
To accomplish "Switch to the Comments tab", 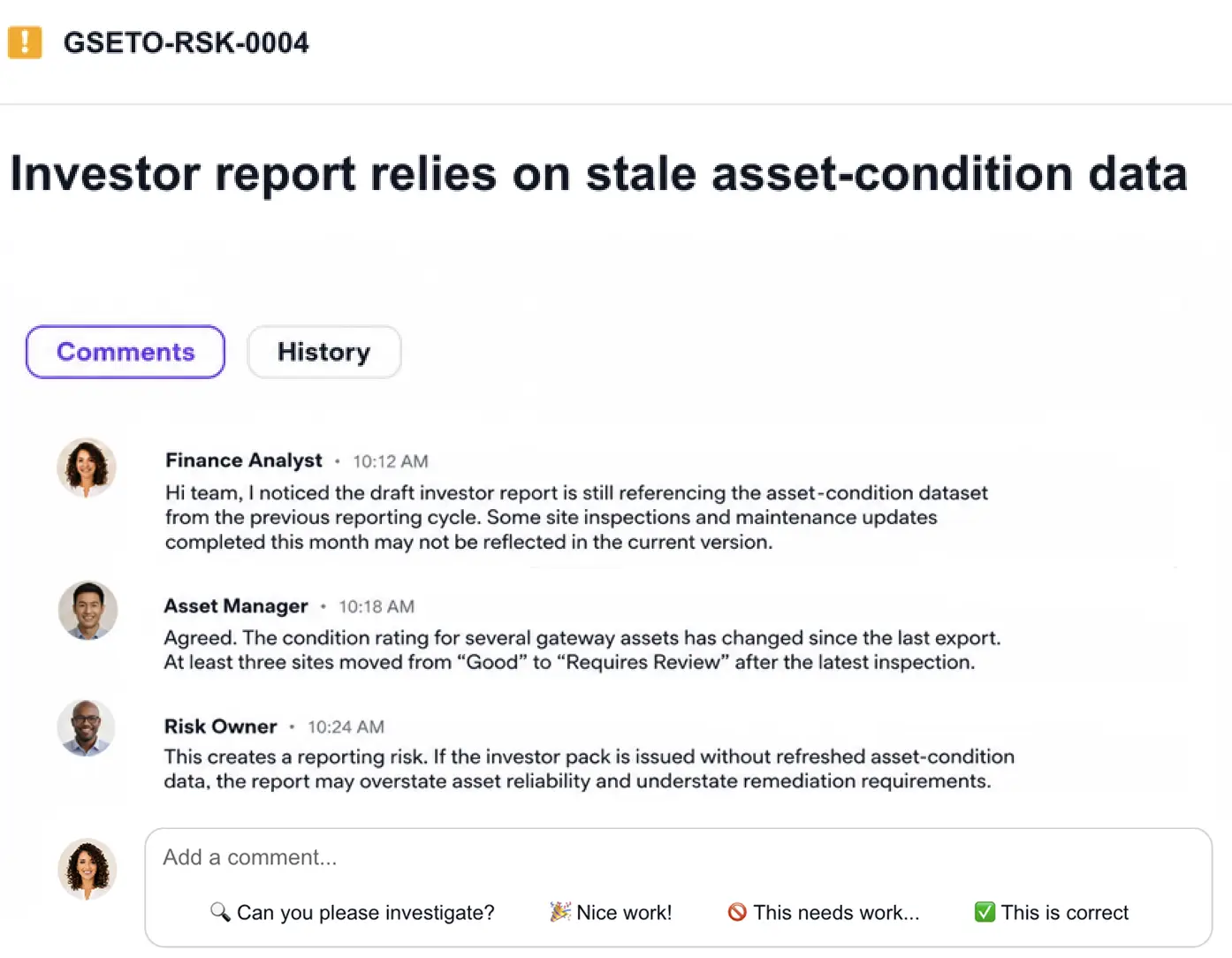I will 125,352.
